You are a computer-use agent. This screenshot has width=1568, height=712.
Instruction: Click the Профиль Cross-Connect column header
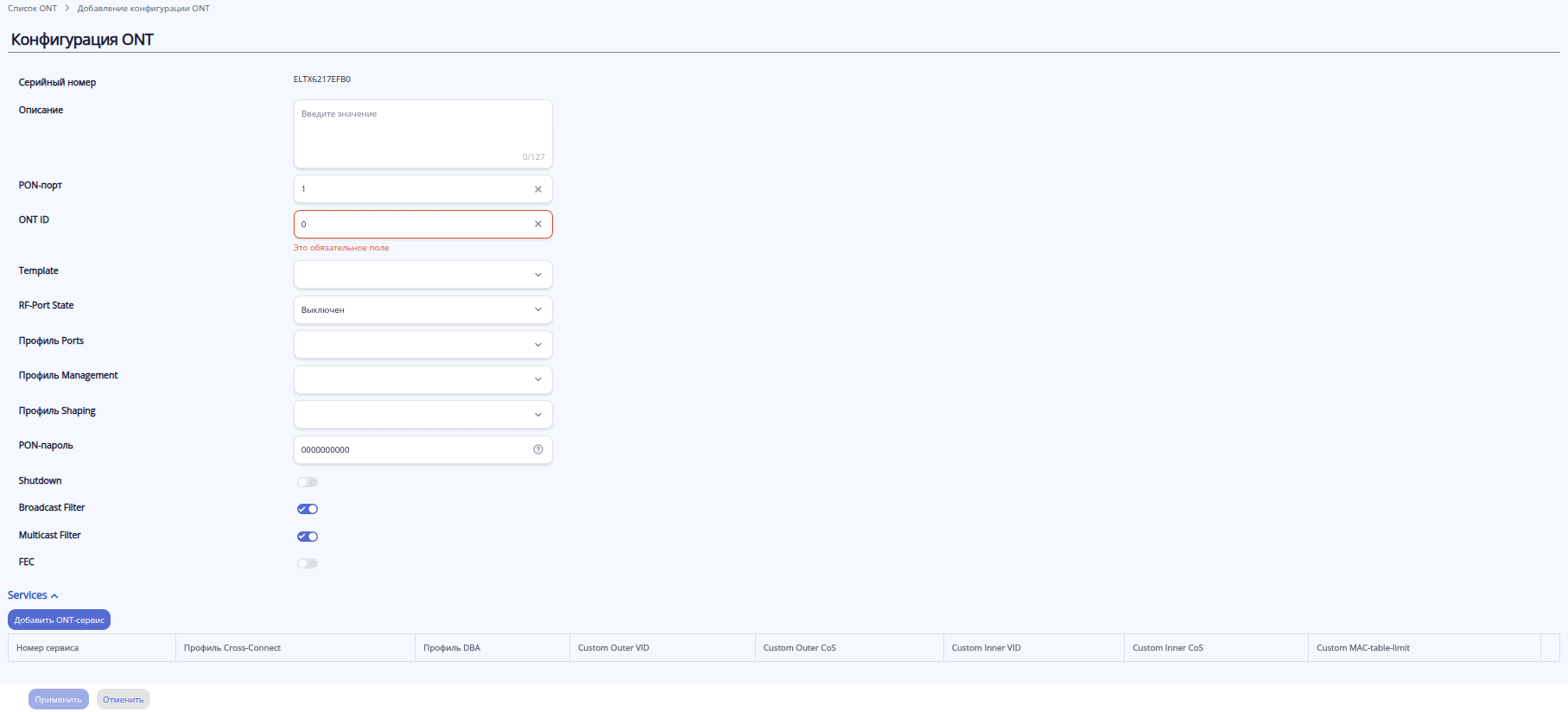coord(295,648)
